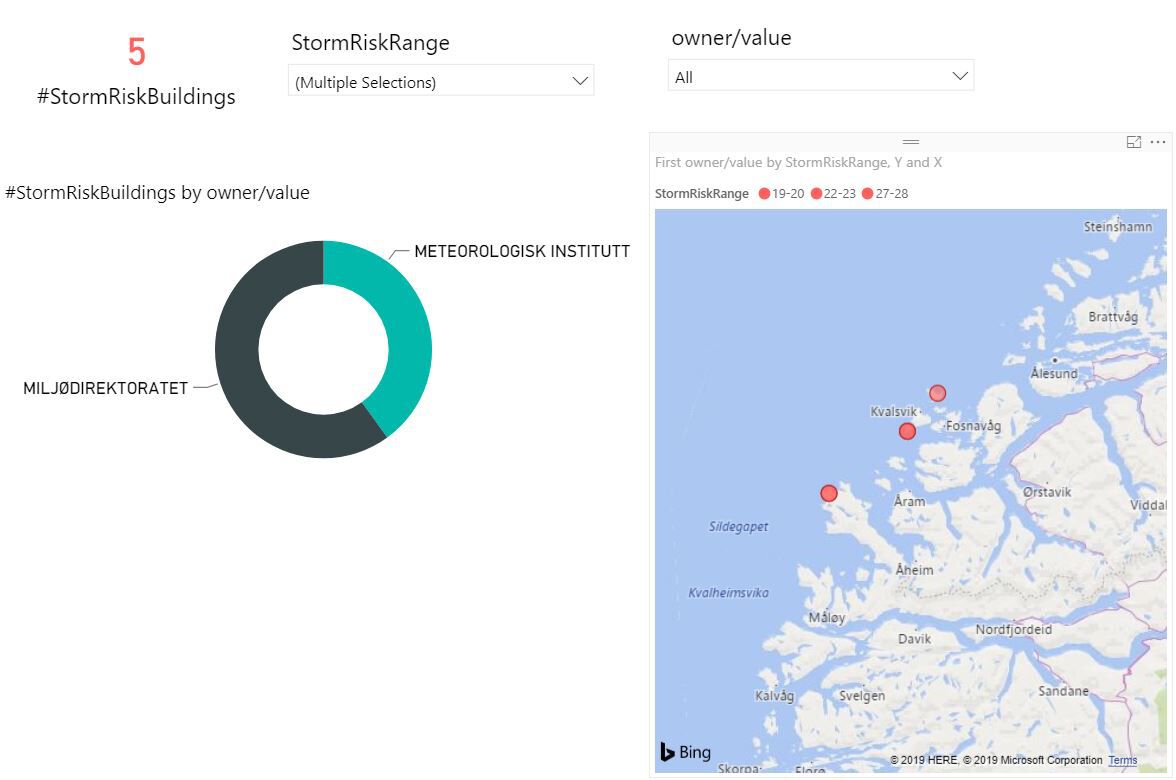Click map marker north of Fosnavåg
The height and width of the screenshot is (780, 1176).
point(938,393)
